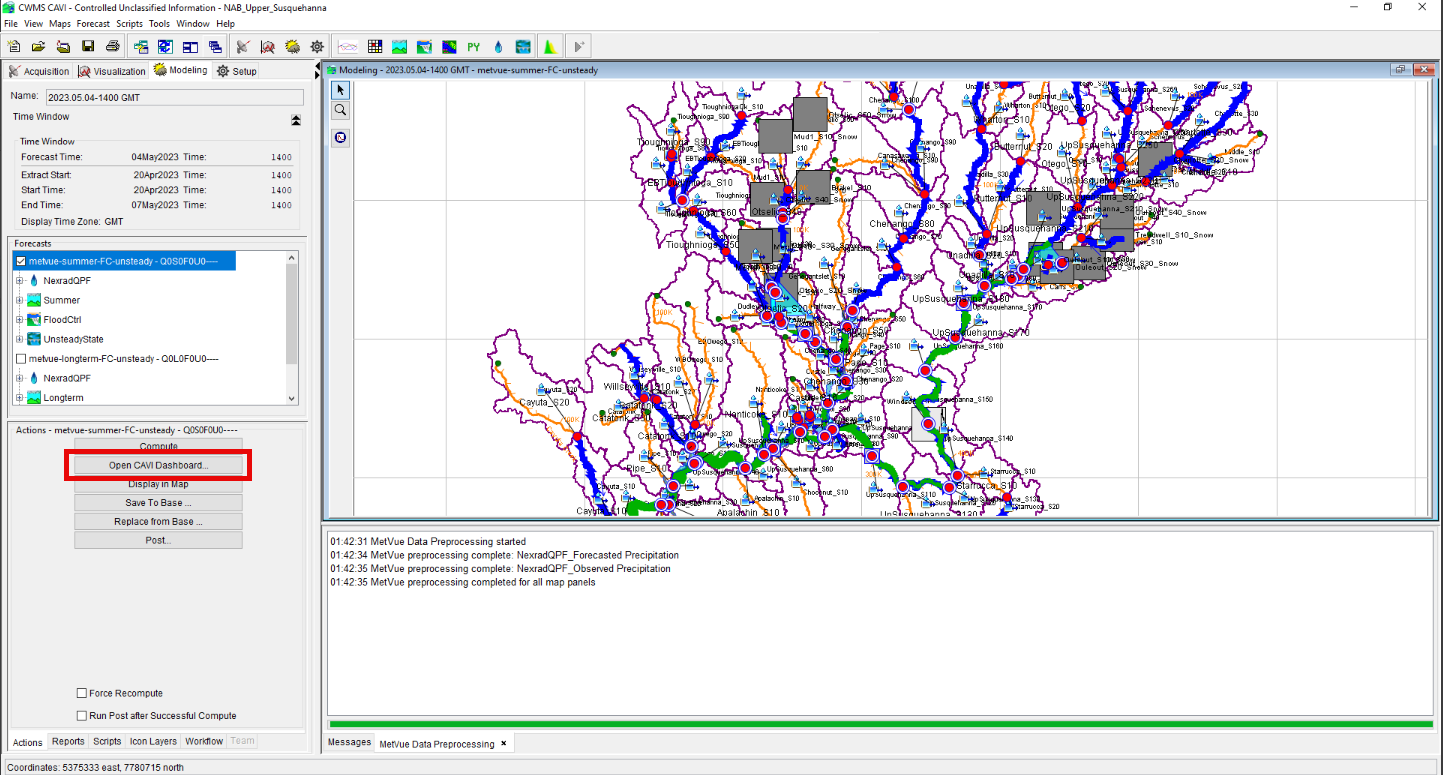Click the gray play arrow toolbar icon

[x=579, y=46]
